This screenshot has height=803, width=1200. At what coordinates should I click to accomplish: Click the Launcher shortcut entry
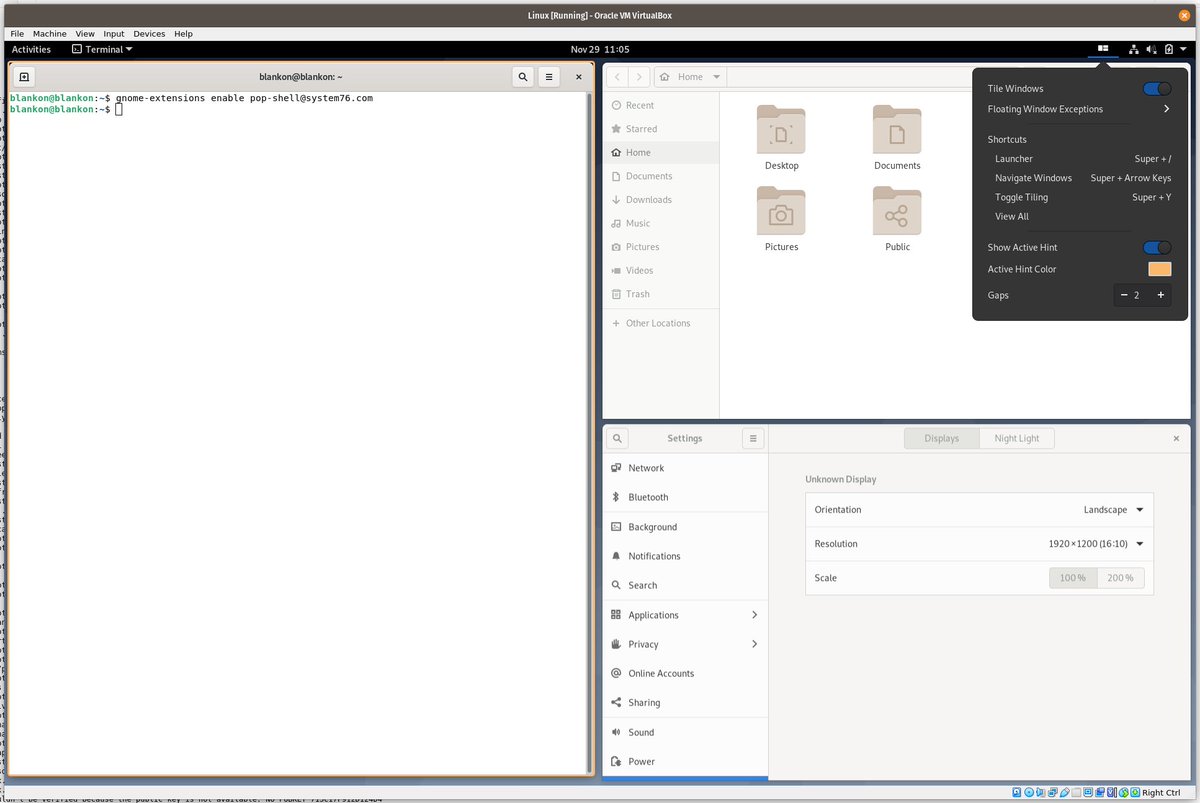click(x=1083, y=159)
